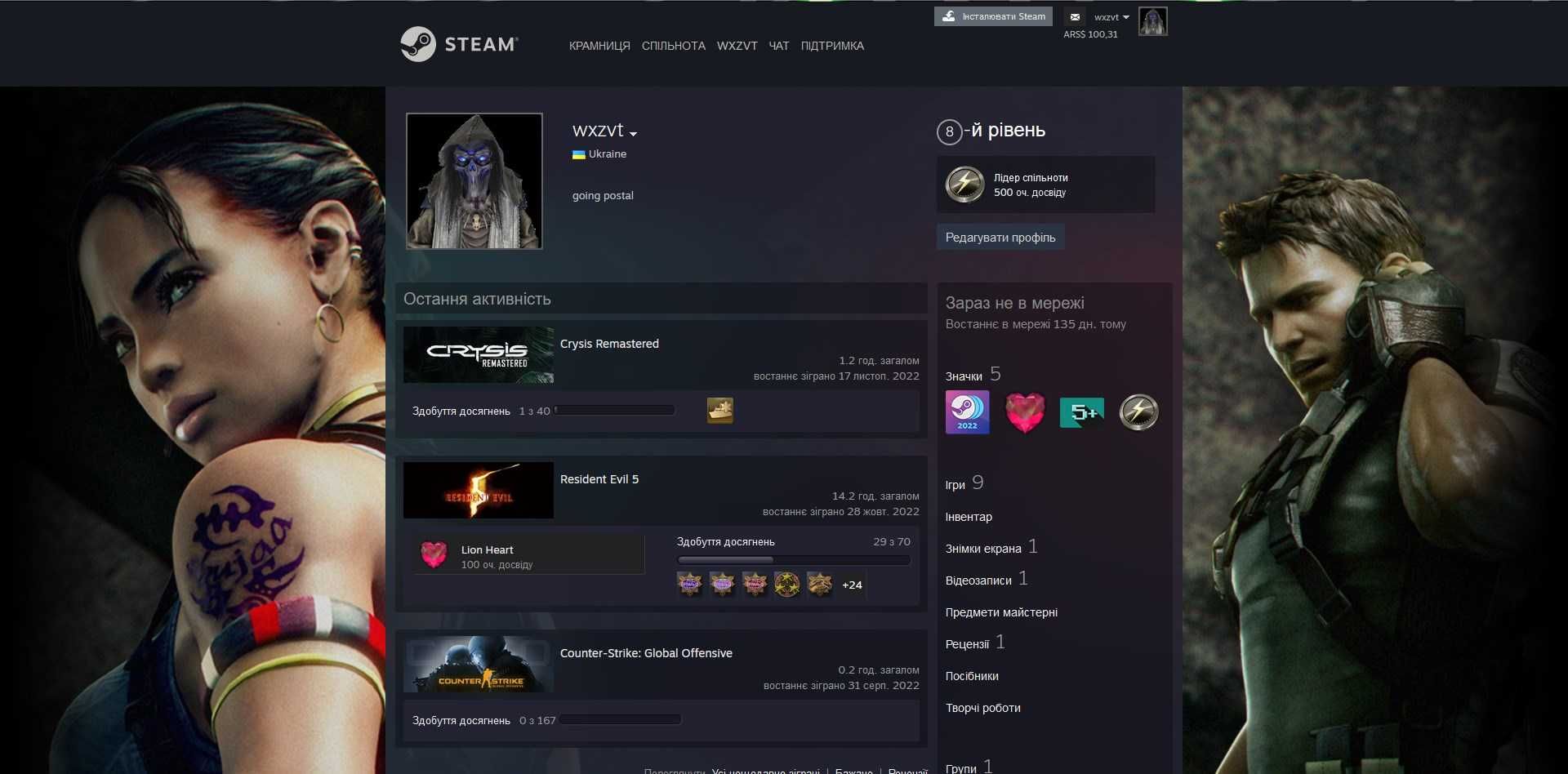Click the Здобуття досягнень 29 з 70 label
Screen dimensions: 1568x774
[x=793, y=542]
